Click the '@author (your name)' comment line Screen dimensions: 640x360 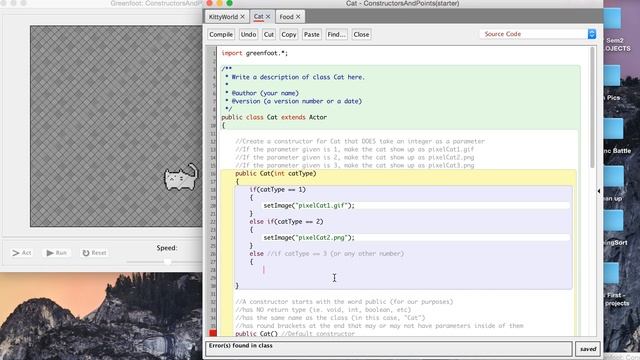(x=265, y=93)
